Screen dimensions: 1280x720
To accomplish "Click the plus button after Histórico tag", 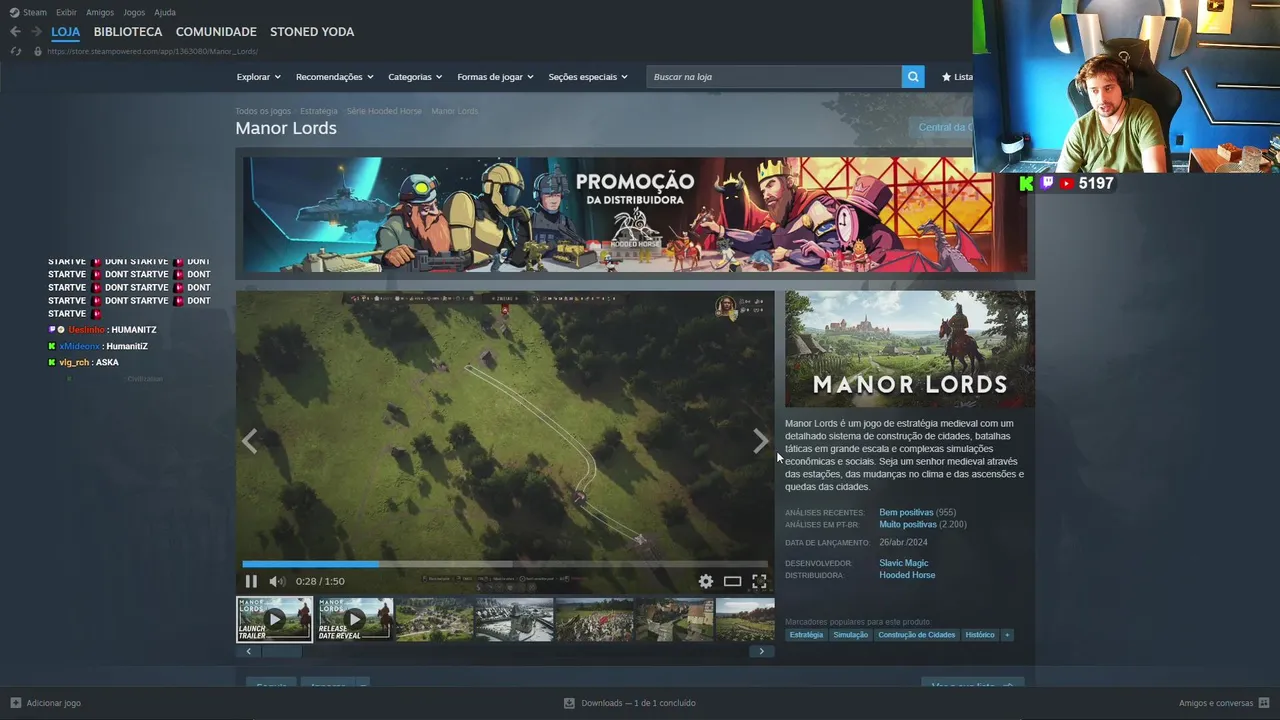I will [x=1007, y=635].
